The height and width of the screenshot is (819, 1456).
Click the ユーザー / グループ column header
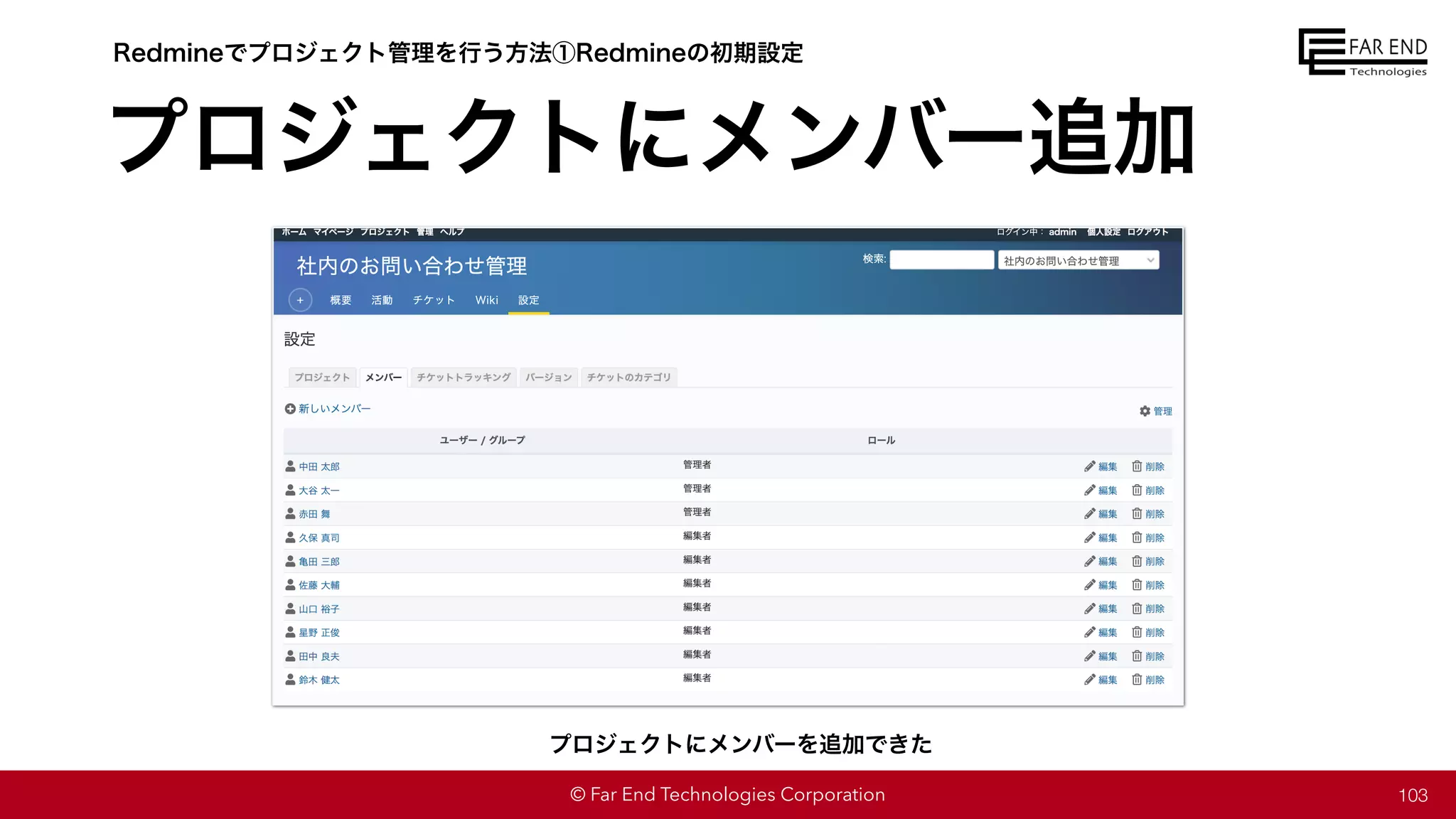[482, 440]
